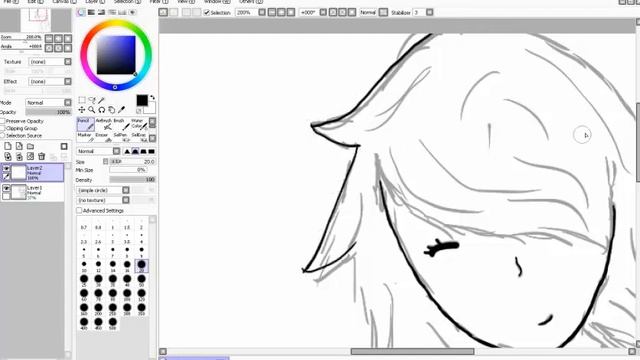Toggle Selection Source checkbox
This screenshot has width=640, height=360.
2,135
